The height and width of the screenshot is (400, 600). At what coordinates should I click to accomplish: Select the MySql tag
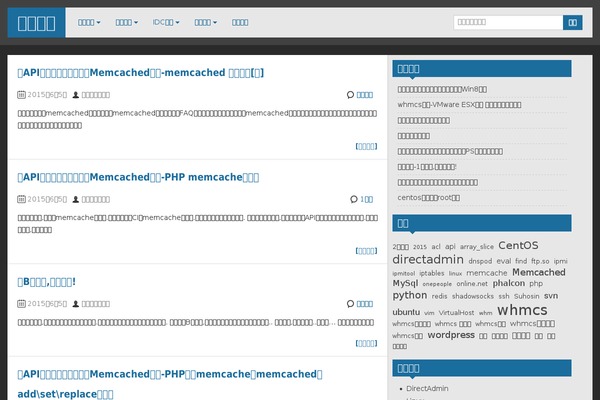pos(405,283)
